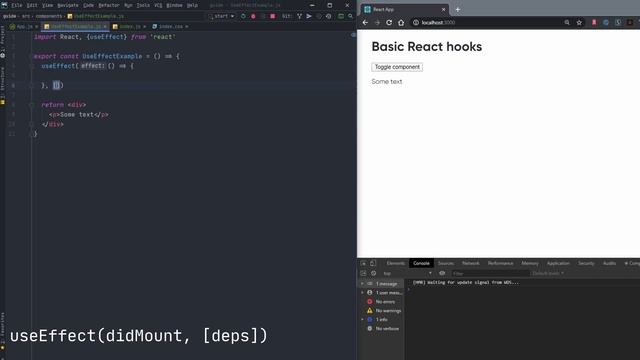Open the 'Default levels' dropdown
The height and width of the screenshot is (360, 640).
coord(548,273)
